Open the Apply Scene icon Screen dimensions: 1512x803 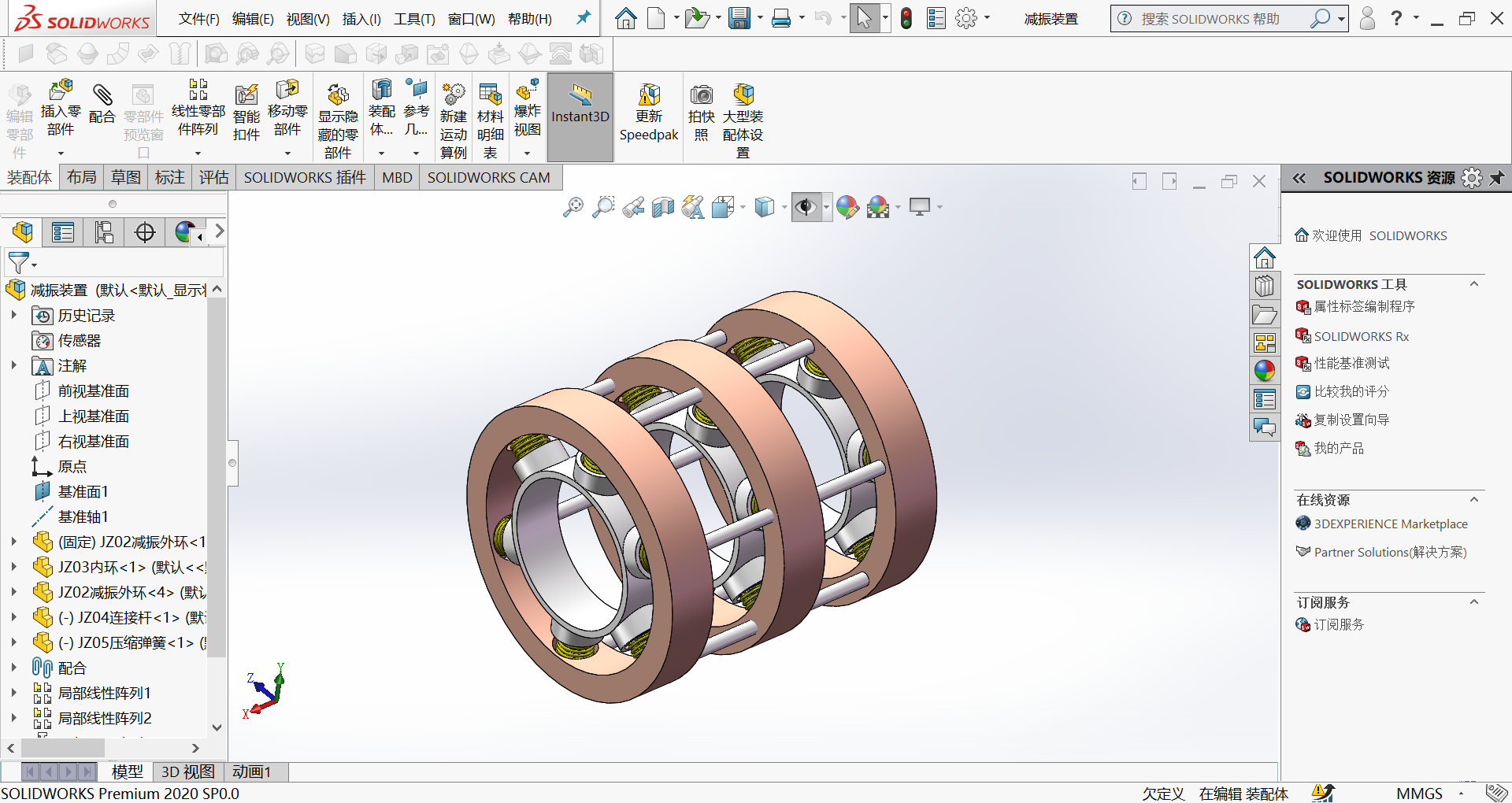(x=878, y=207)
